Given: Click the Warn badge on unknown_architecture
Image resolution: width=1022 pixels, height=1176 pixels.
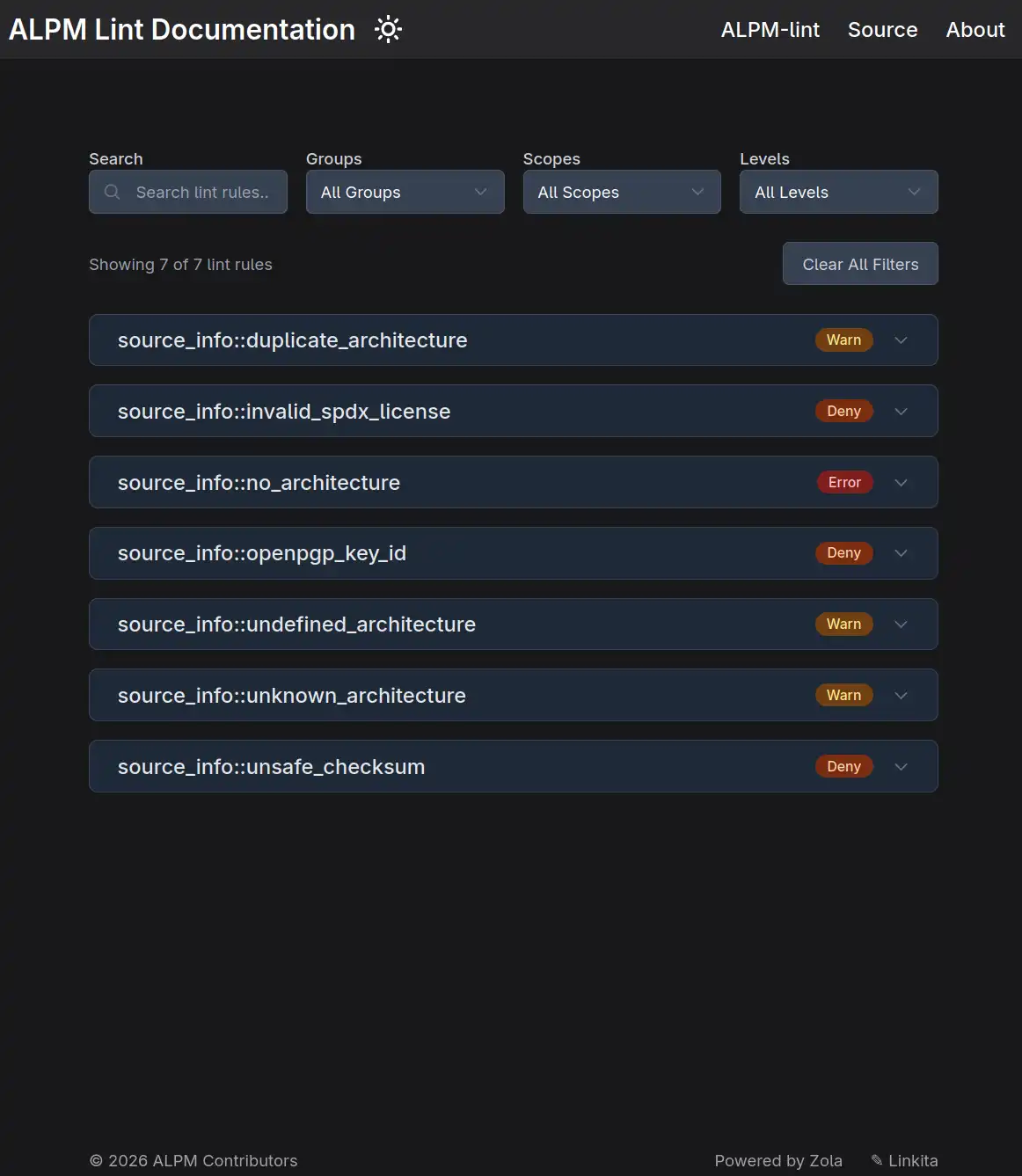Looking at the screenshot, I should click(843, 696).
